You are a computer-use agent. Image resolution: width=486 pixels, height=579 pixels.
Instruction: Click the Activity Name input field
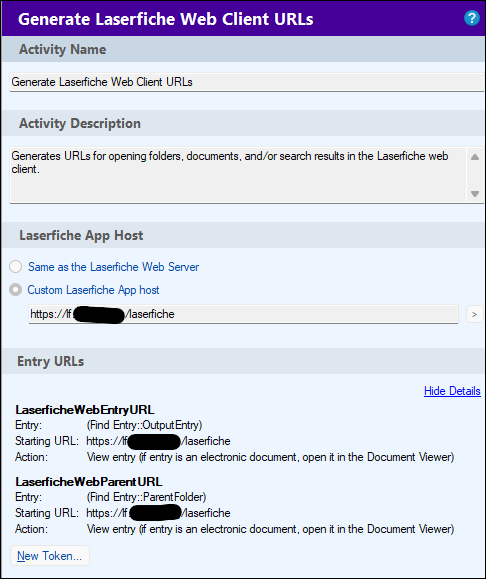coord(247,82)
